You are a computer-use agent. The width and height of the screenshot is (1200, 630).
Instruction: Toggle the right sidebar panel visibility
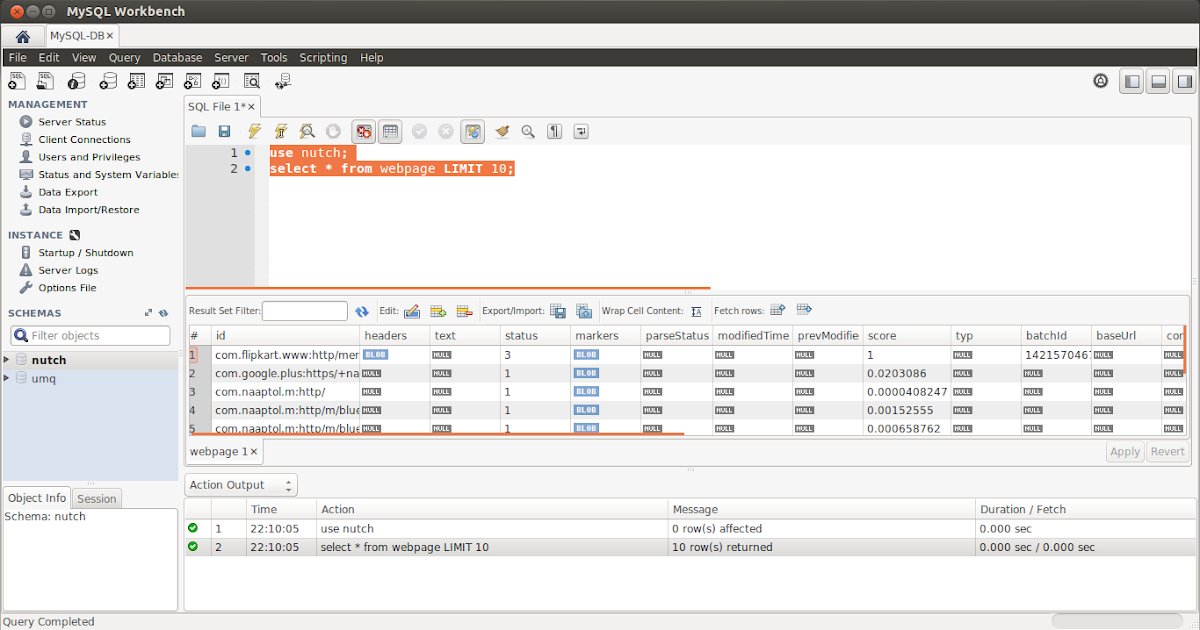1184,82
